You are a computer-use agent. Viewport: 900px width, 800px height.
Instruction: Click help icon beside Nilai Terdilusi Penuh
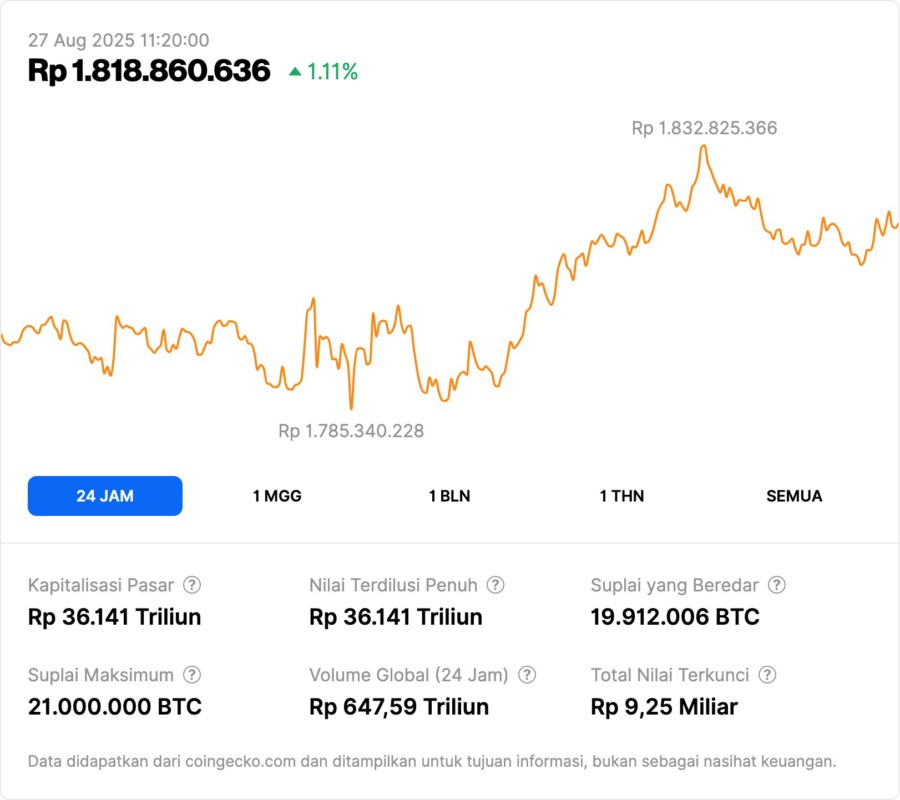click(x=495, y=585)
